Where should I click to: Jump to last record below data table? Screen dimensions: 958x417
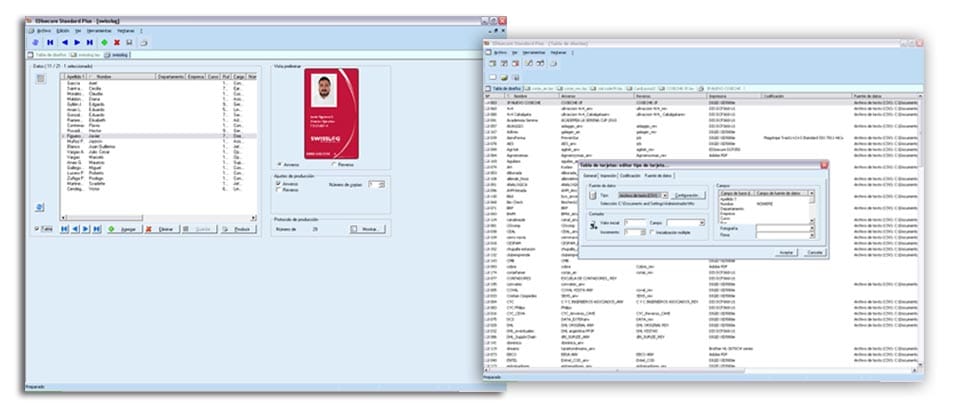pyautogui.click(x=96, y=229)
